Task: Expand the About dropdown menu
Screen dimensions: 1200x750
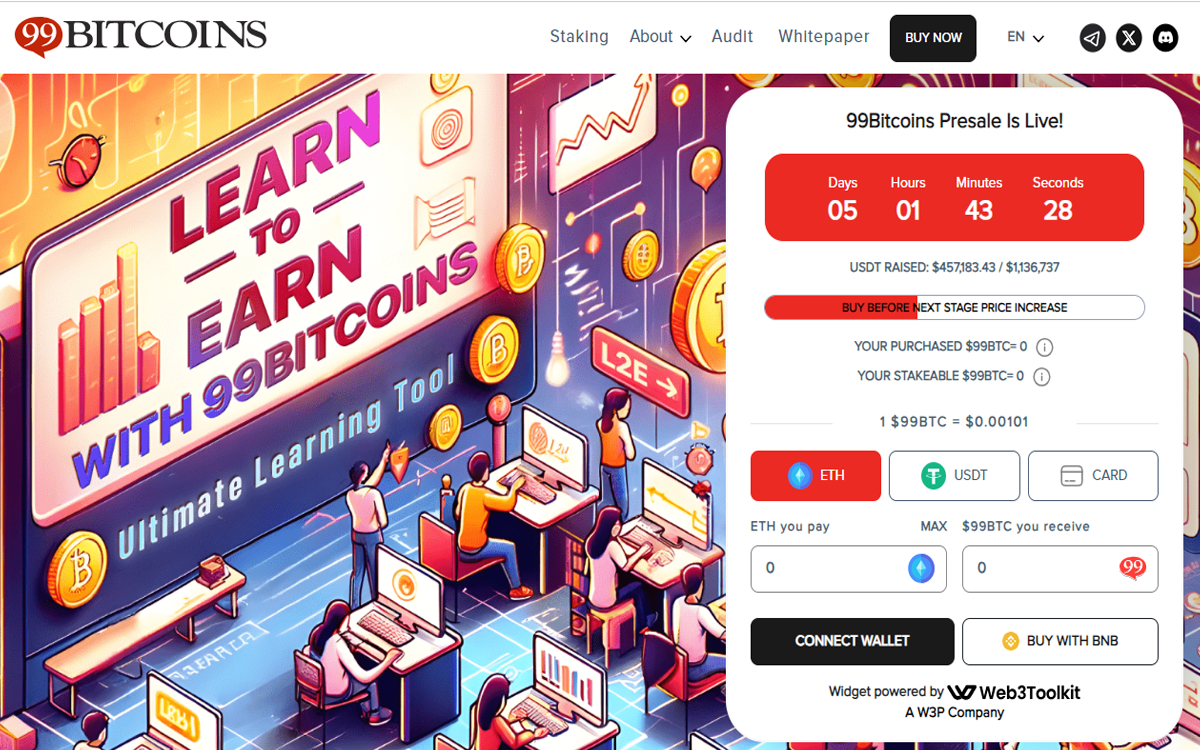Action: point(660,37)
